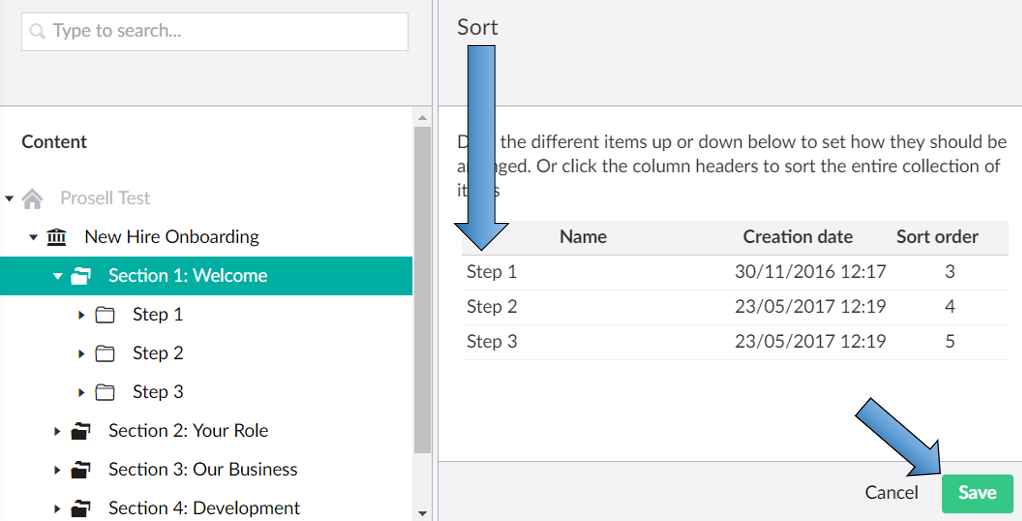Click the Sort order column header
This screenshot has width=1022, height=521.
coord(936,237)
